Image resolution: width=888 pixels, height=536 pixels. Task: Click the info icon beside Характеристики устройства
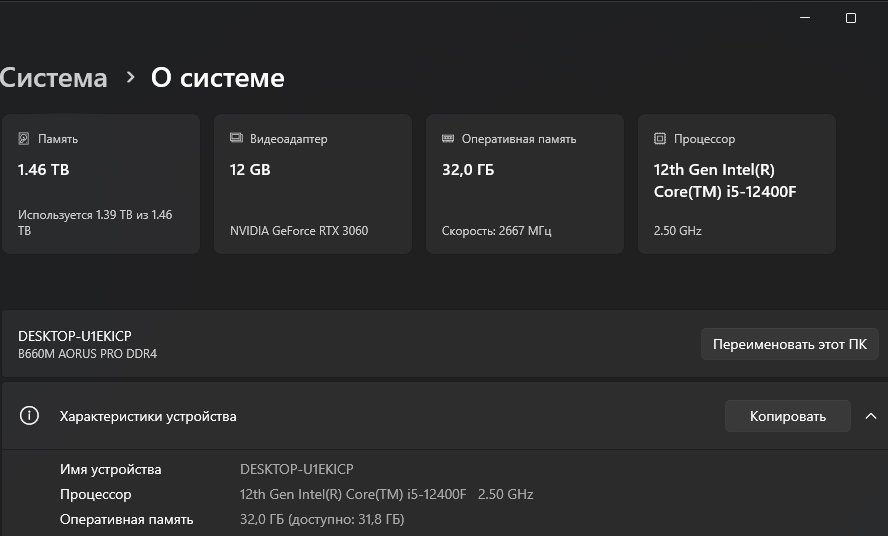30,416
